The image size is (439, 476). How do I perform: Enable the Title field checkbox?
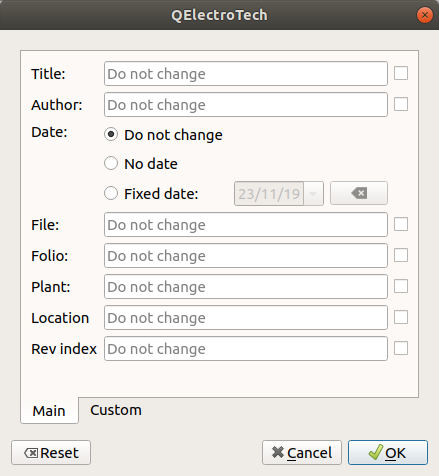401,73
